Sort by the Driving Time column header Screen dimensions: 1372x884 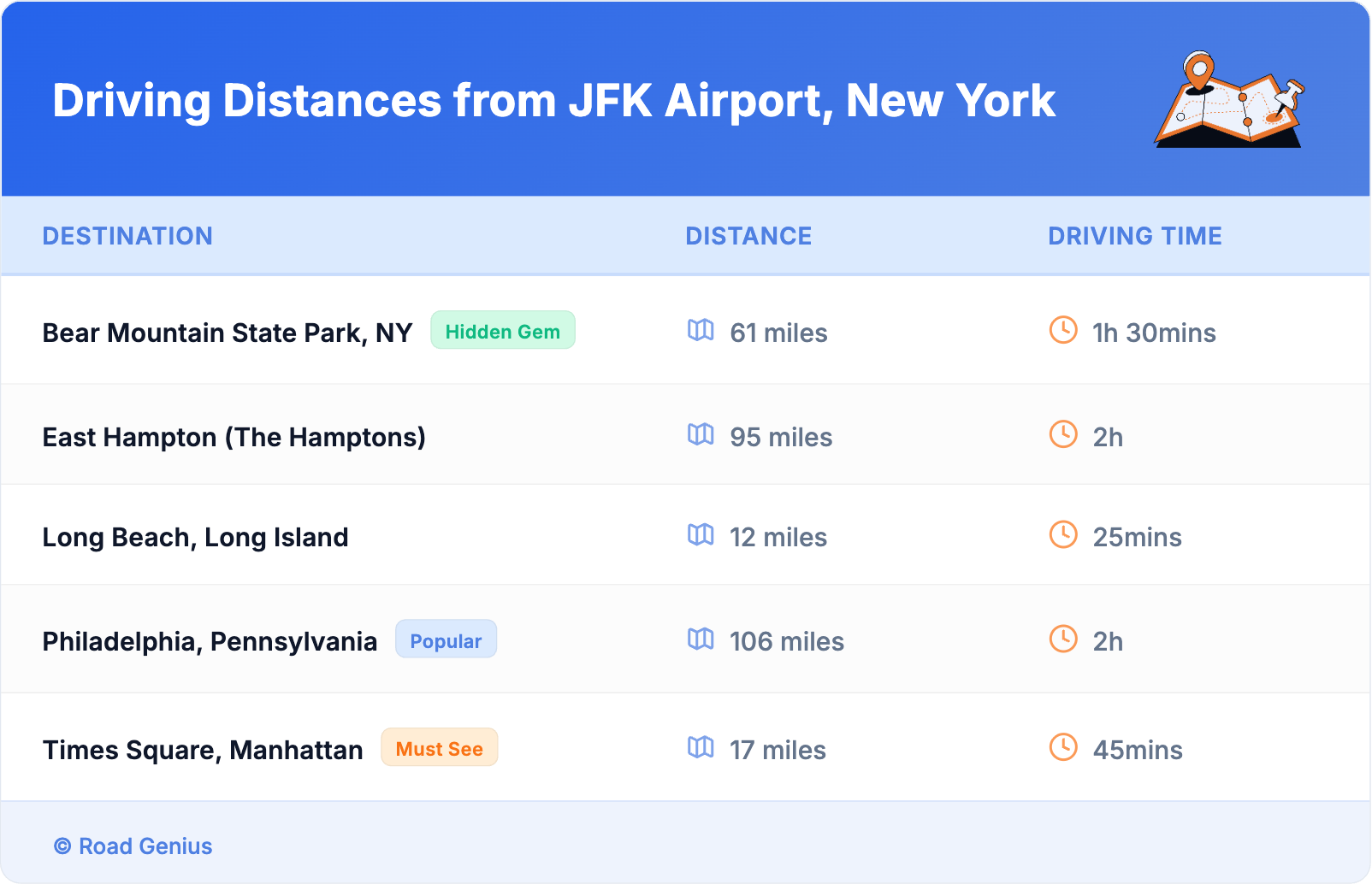[1134, 236]
